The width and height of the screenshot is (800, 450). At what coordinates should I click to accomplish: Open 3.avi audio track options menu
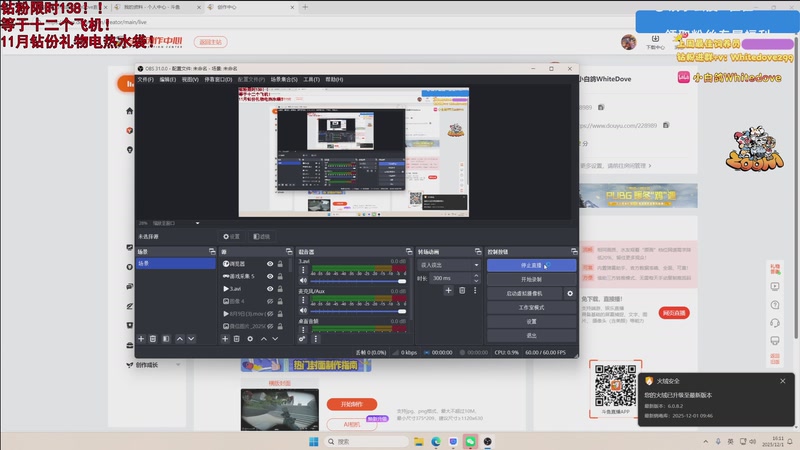pyautogui.click(x=303, y=270)
